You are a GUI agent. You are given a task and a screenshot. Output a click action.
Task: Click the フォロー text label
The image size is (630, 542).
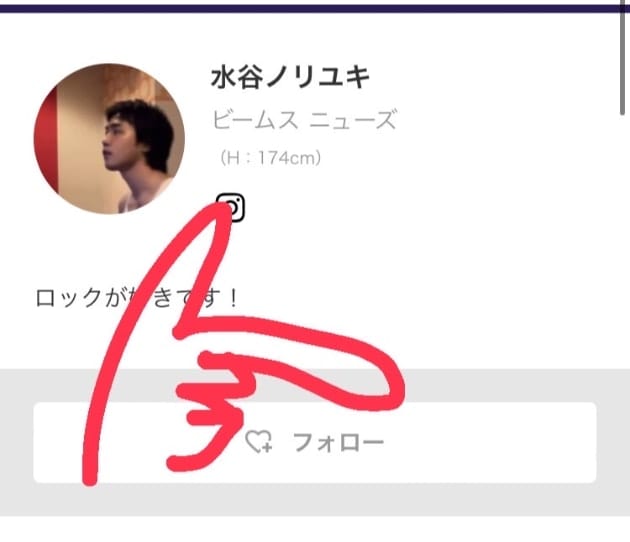coord(338,442)
